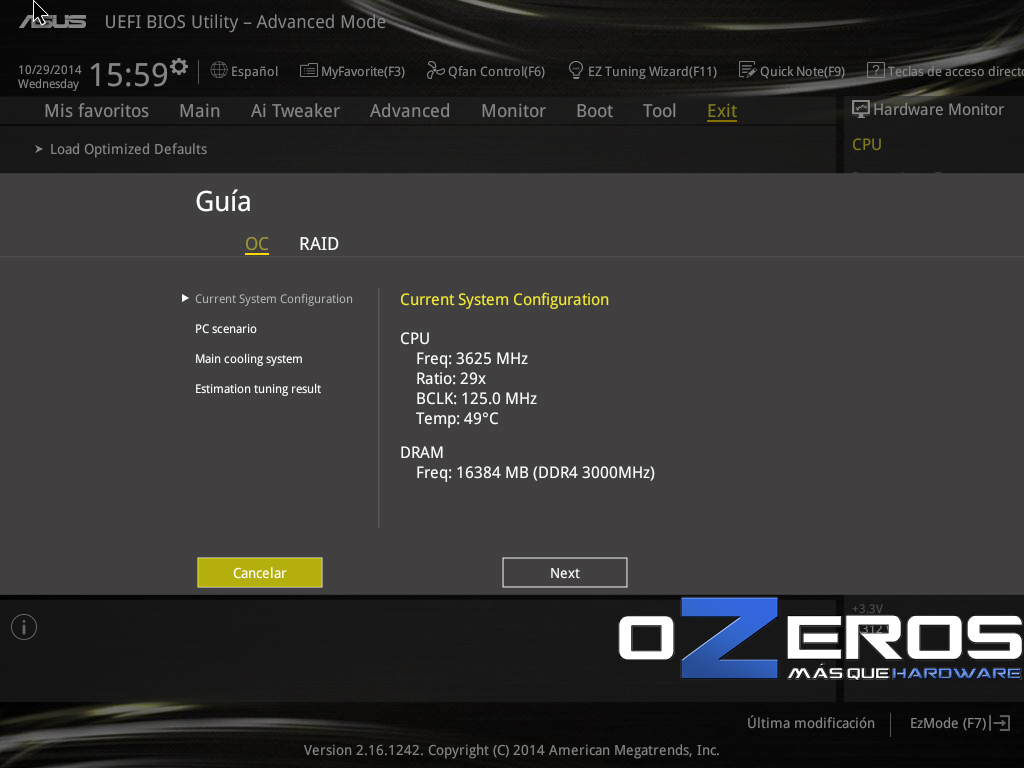Select the Exit tab

click(x=722, y=111)
